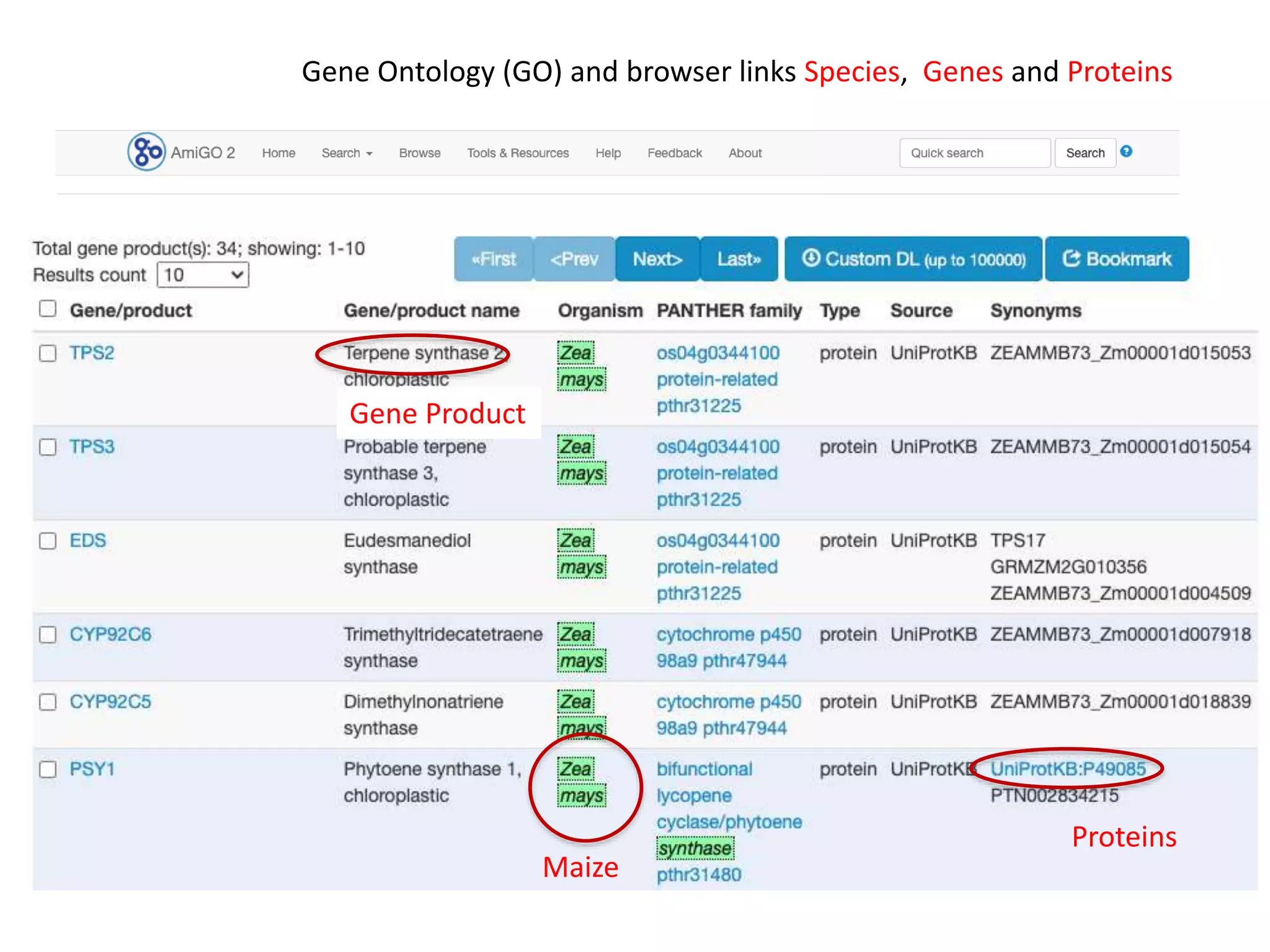Open the AmiGO 2 logo home link

(x=181, y=152)
